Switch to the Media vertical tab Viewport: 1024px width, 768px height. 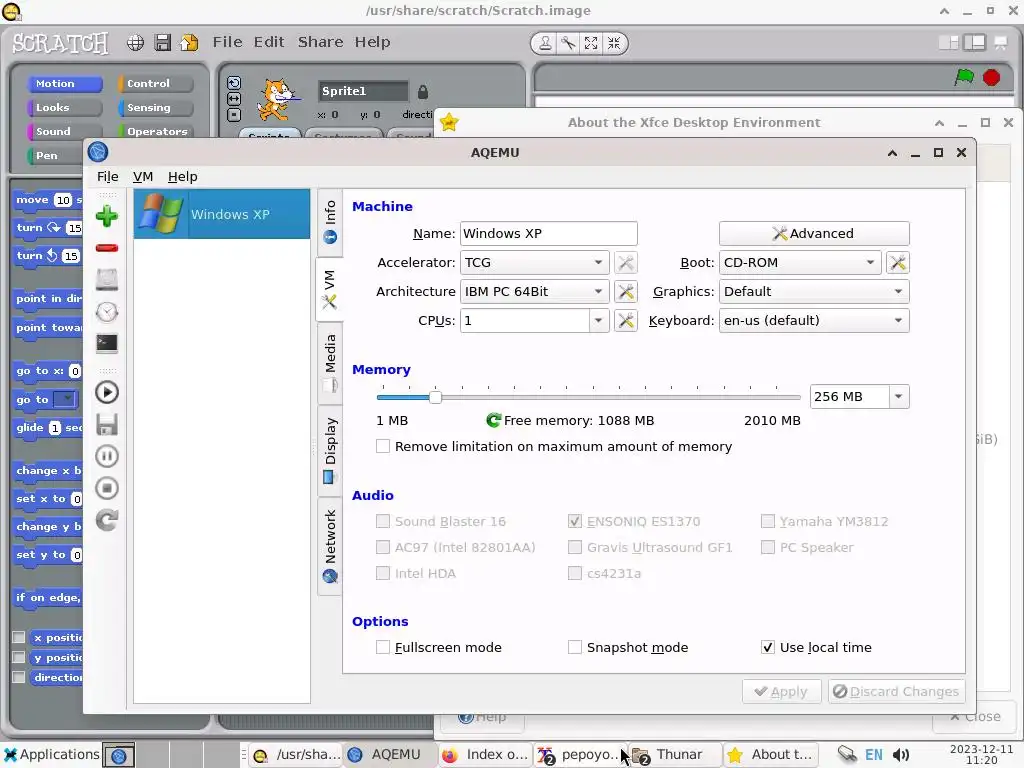click(330, 363)
